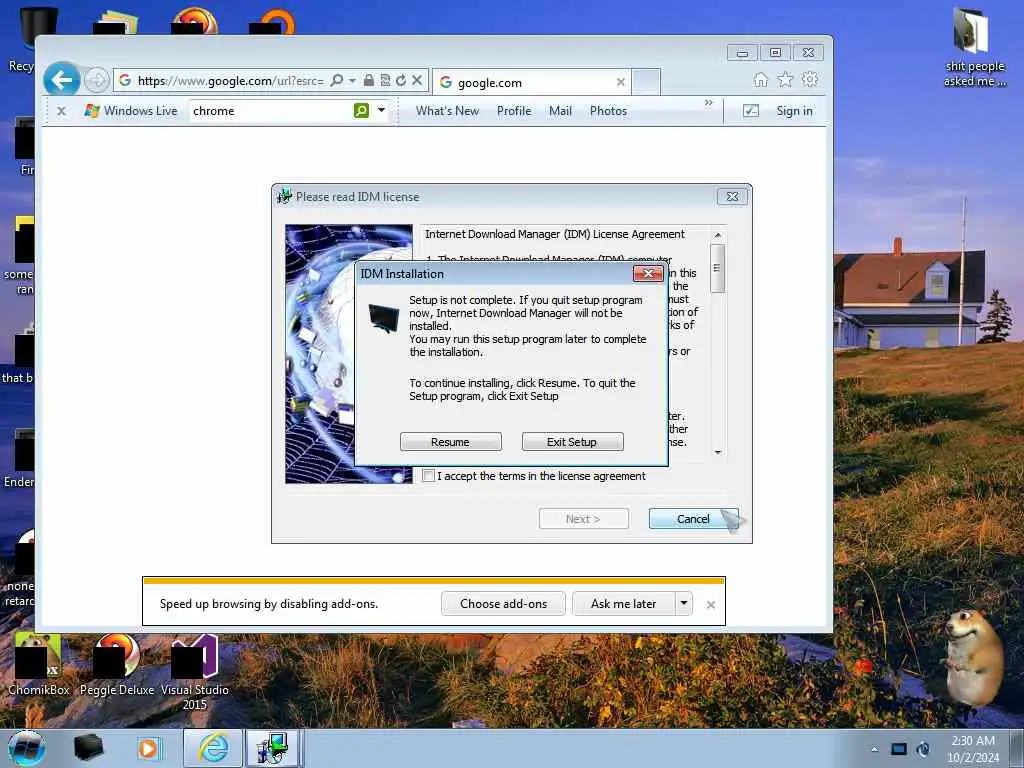Viewport: 1024px width, 768px height.
Task: Click the license text scroll down arrow
Action: 718,453
